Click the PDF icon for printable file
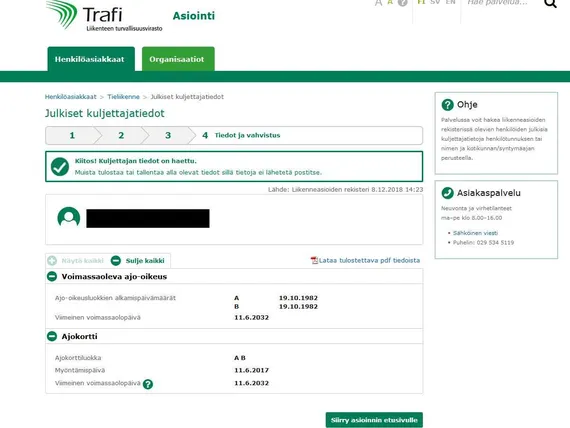The height and width of the screenshot is (428, 570). (314, 260)
